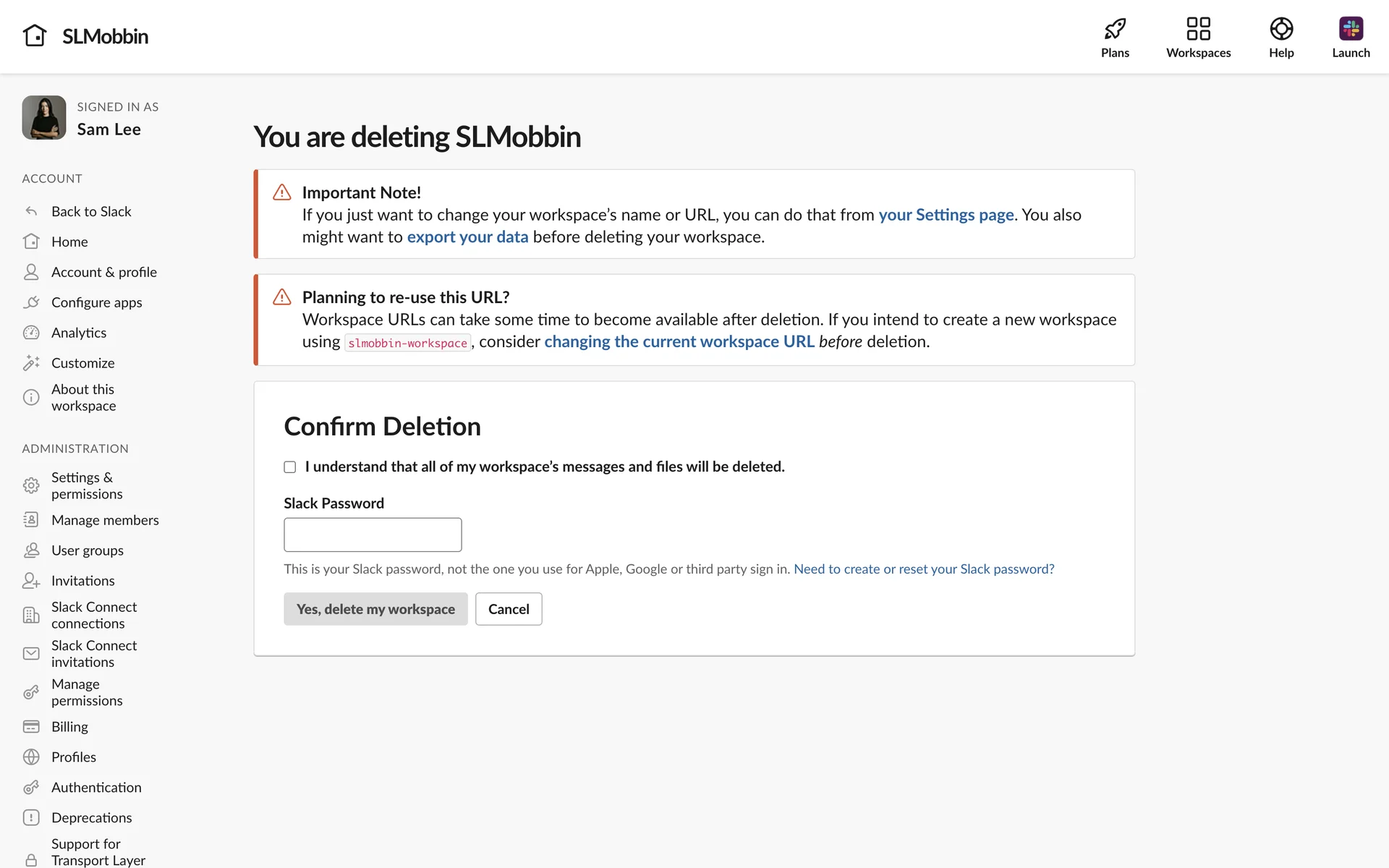Go to Account & profile page
The width and height of the screenshot is (1389, 868).
pyautogui.click(x=103, y=272)
